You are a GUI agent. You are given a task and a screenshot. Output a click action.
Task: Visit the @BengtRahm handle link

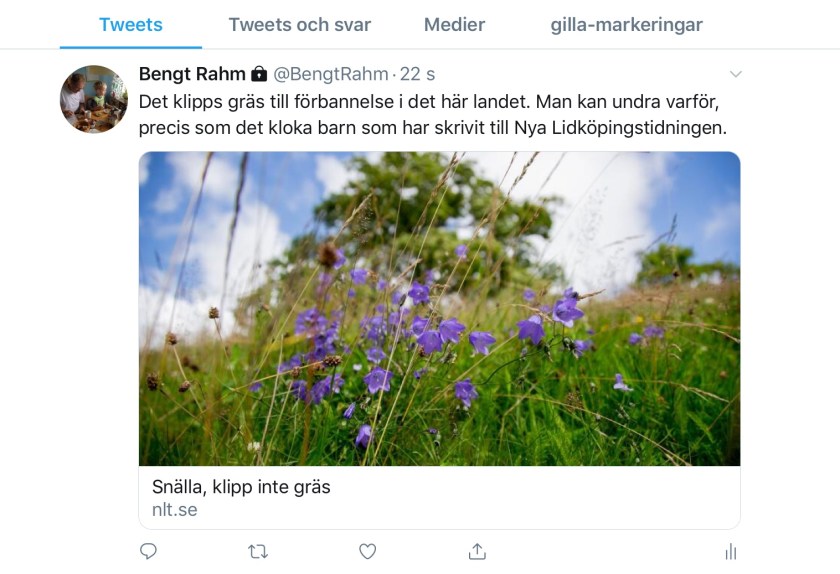[x=330, y=74]
